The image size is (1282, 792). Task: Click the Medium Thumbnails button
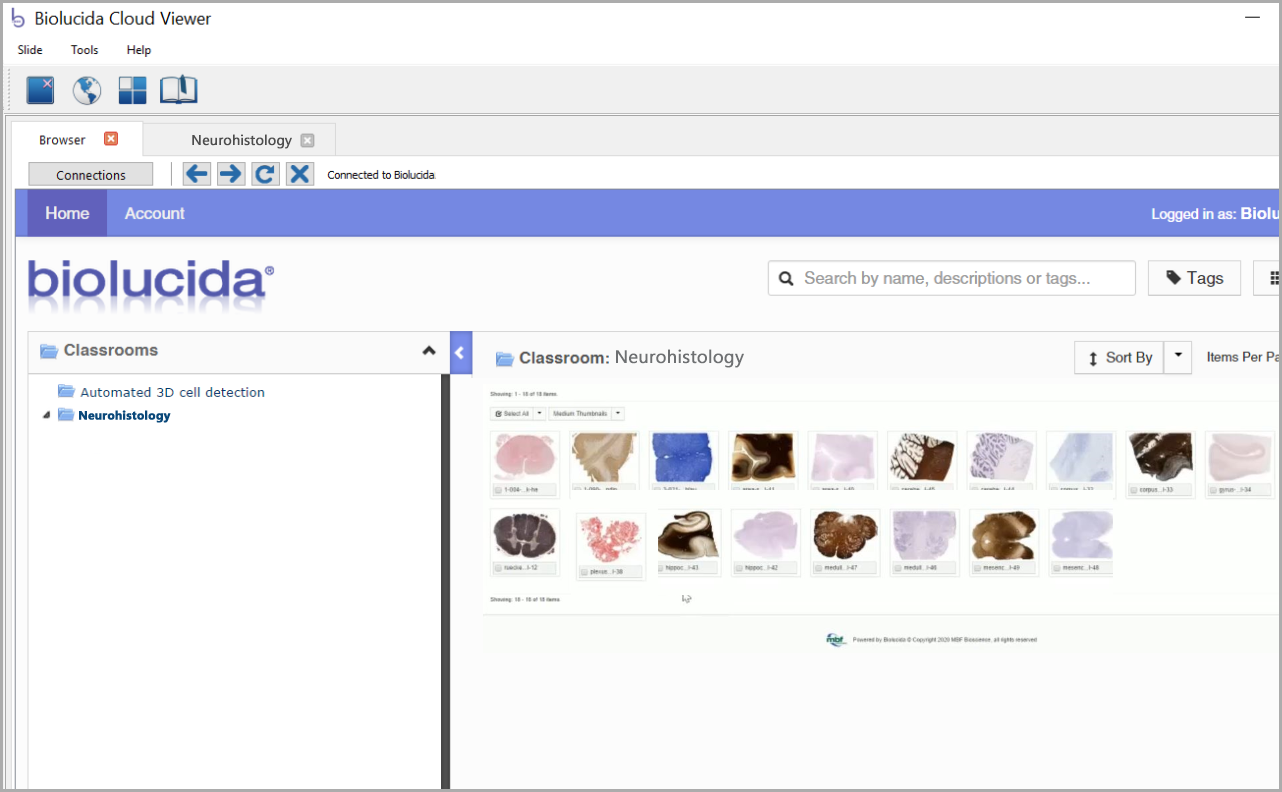click(581, 413)
